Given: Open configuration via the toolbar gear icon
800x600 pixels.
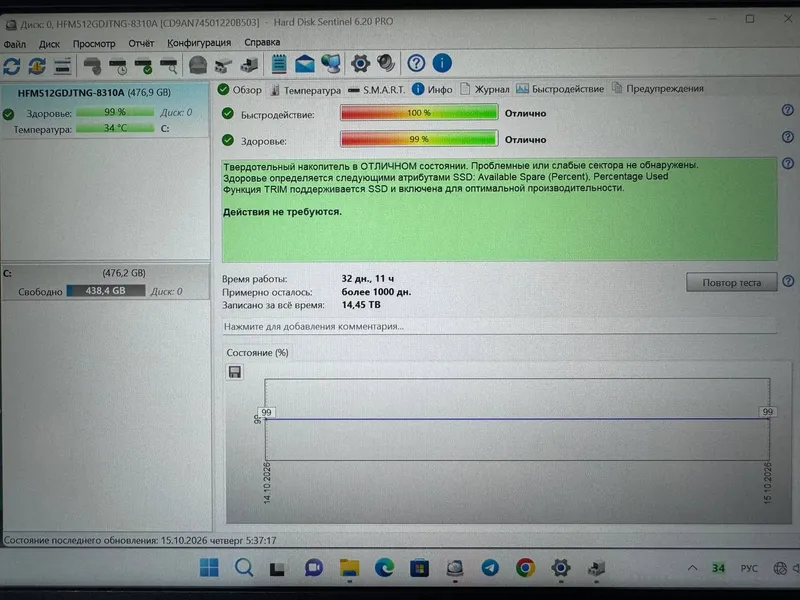Looking at the screenshot, I should pos(360,63).
